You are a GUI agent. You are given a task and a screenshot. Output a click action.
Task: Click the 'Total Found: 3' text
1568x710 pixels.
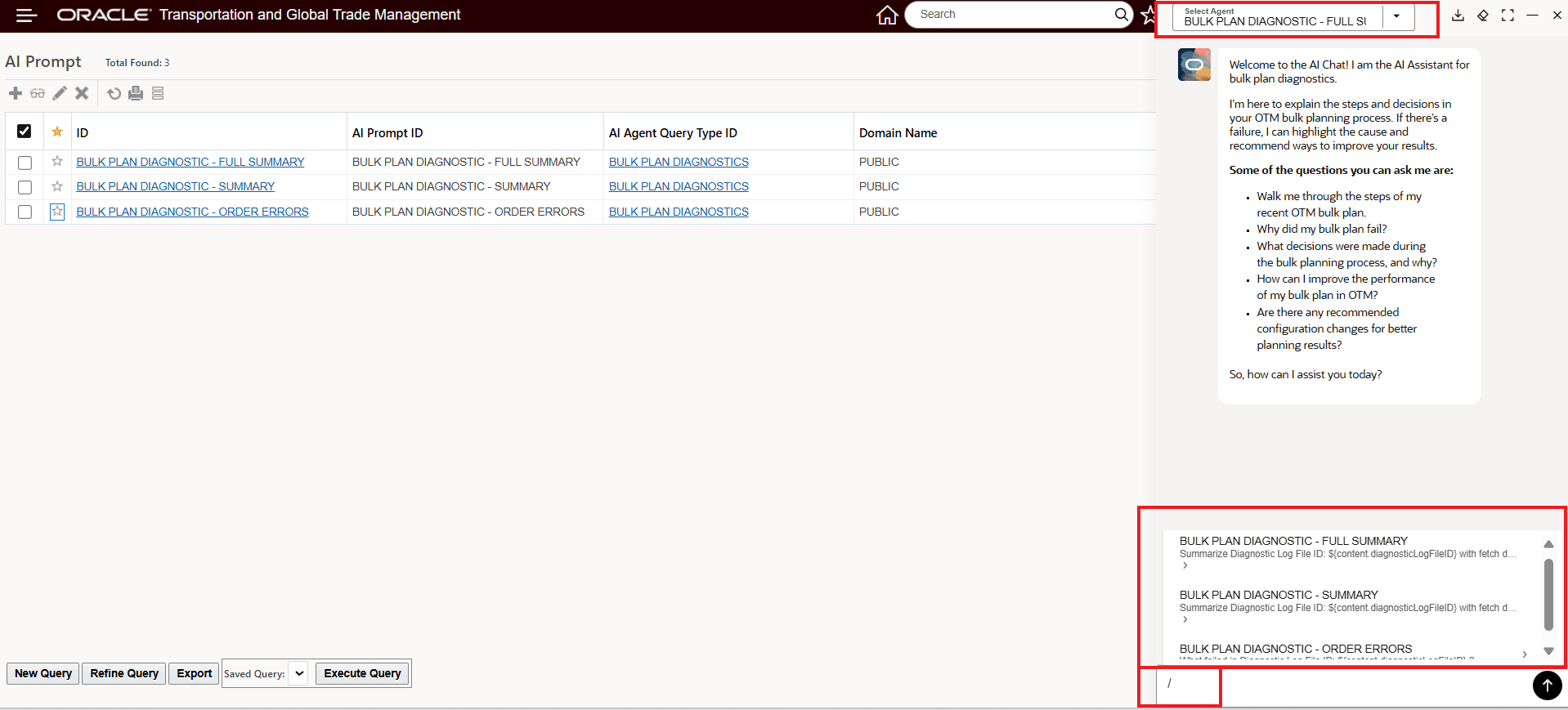click(137, 62)
